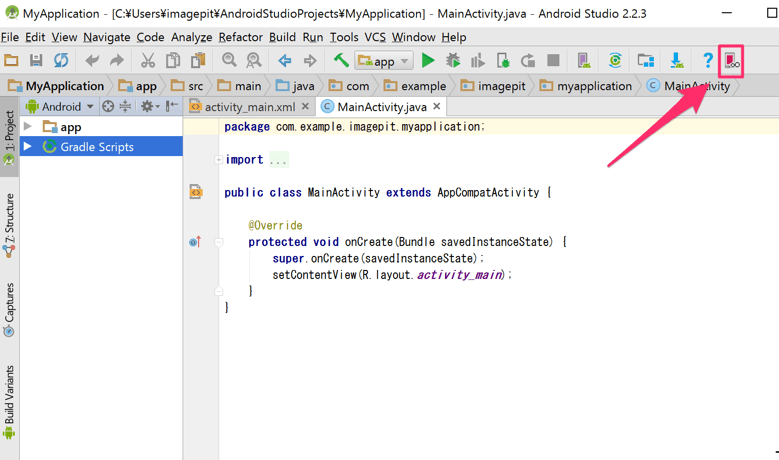Open the app run configuration dropdown
Image resolution: width=779 pixels, height=460 pixels.
pos(384,61)
